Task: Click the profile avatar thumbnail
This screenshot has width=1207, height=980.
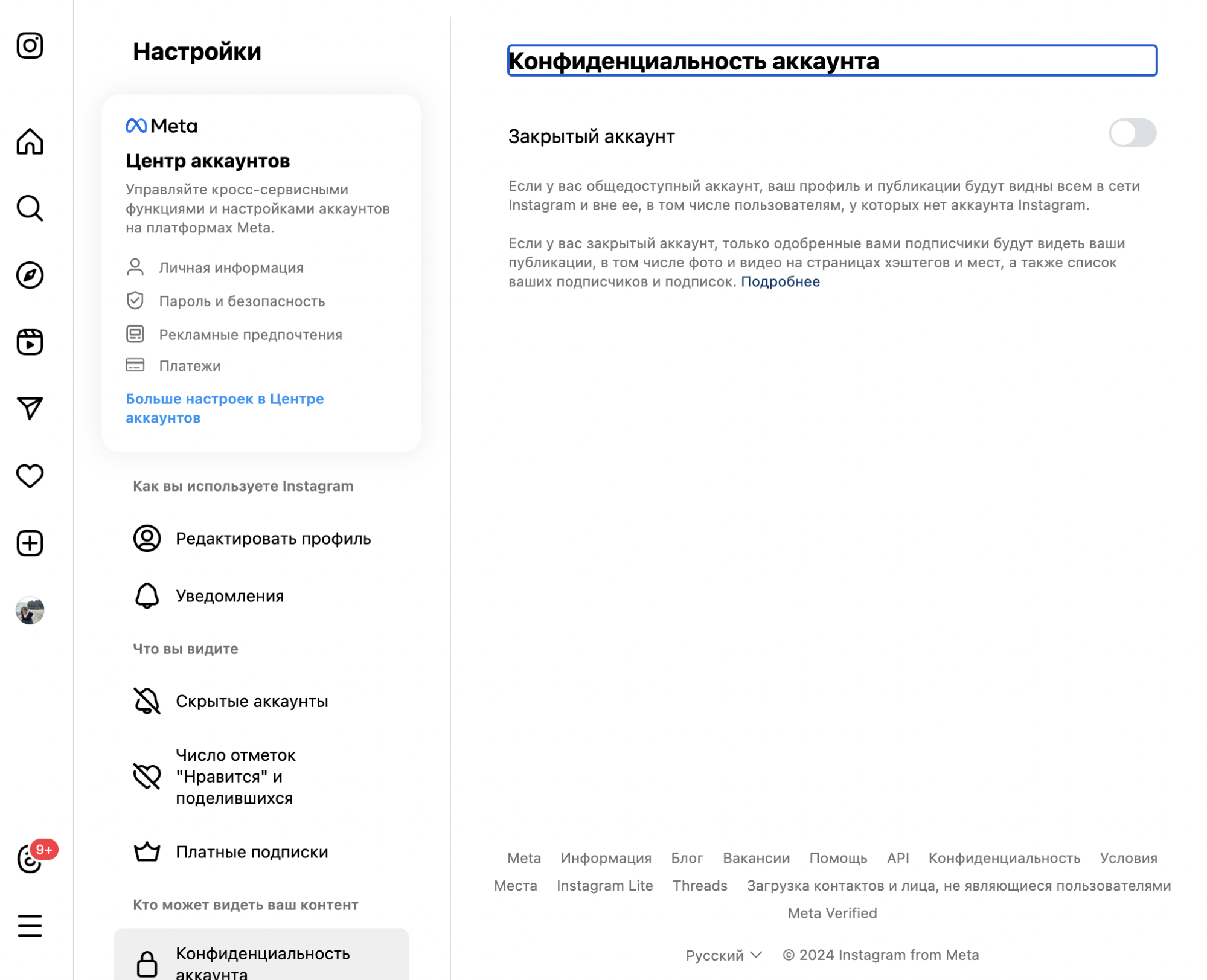Action: point(30,610)
